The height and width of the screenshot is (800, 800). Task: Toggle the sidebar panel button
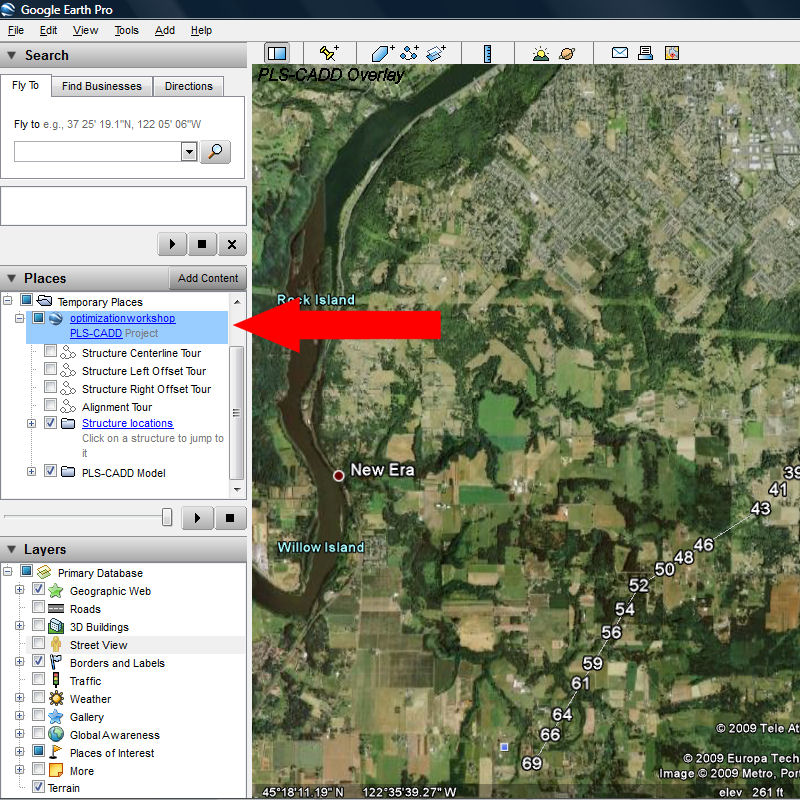277,53
